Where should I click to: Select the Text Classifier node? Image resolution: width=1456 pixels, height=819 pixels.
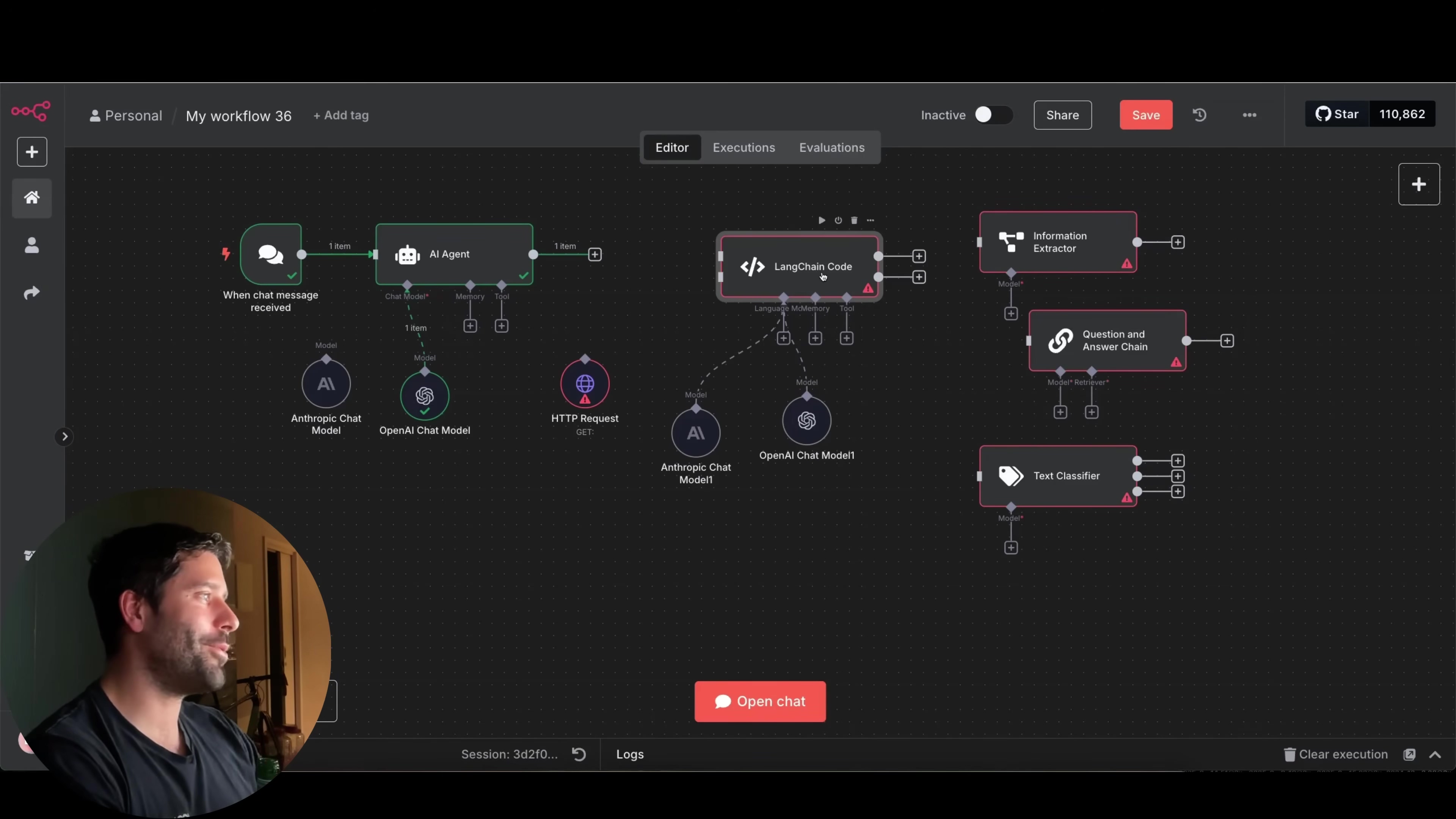coord(1058,476)
